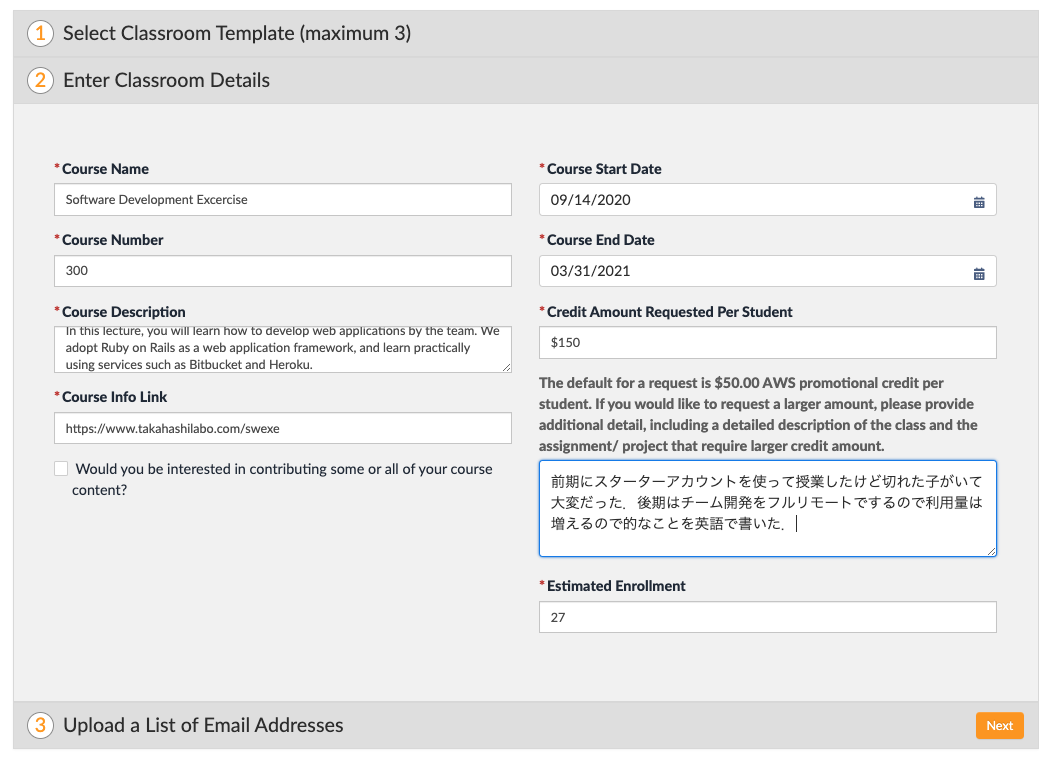
Task: Focus the Course Info Link field
Action: coord(283,428)
